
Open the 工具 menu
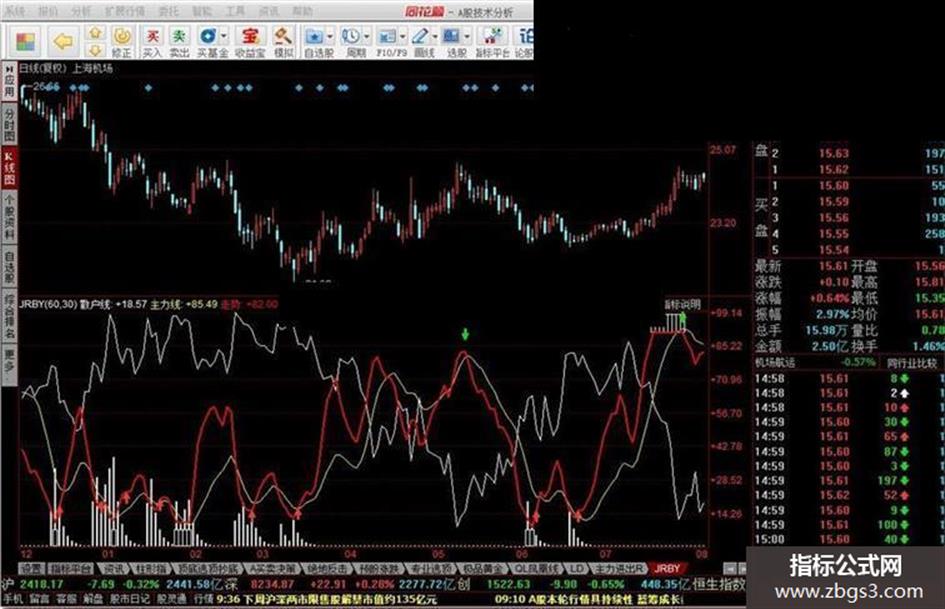point(234,11)
